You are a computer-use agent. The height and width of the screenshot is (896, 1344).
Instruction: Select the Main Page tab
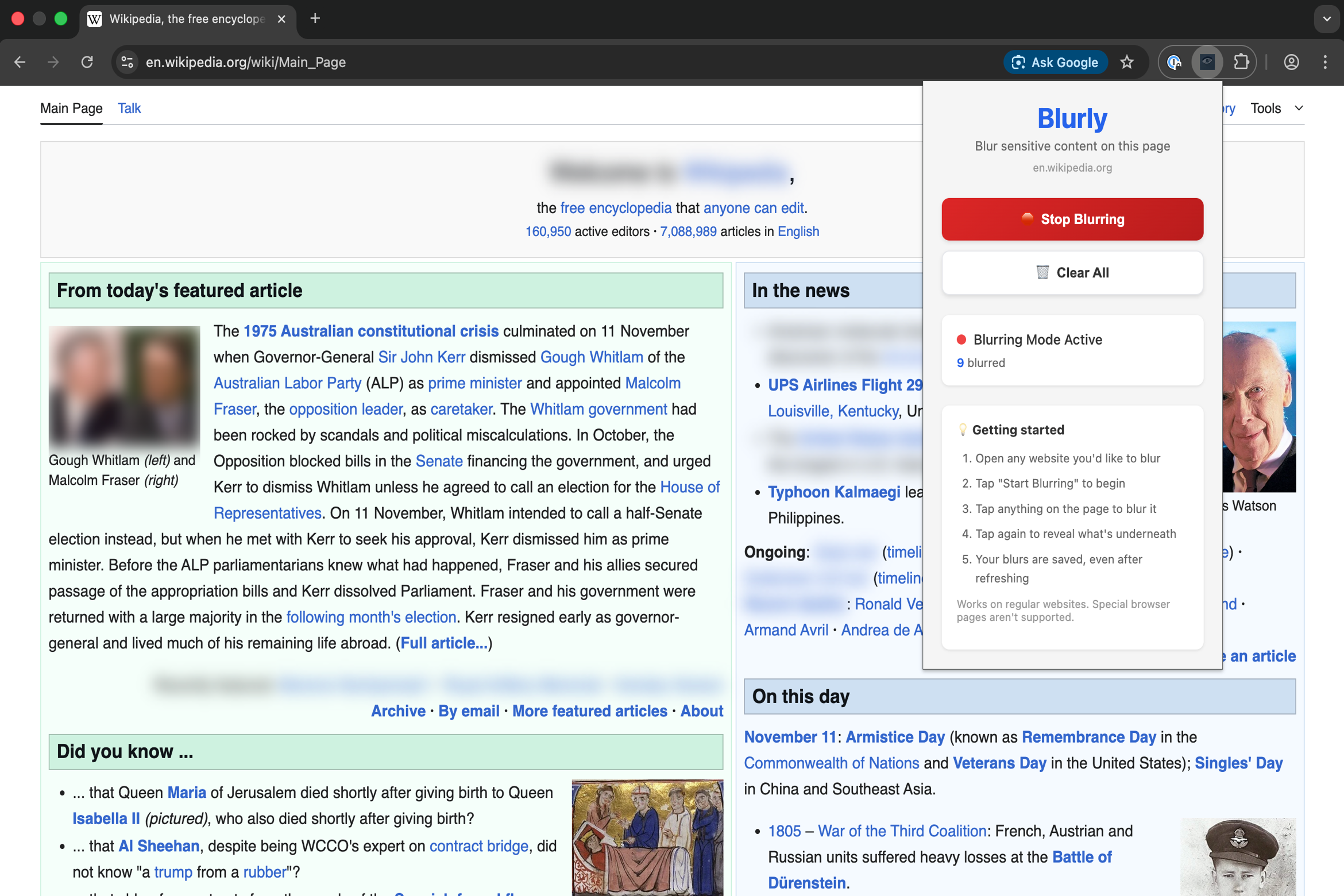click(71, 108)
